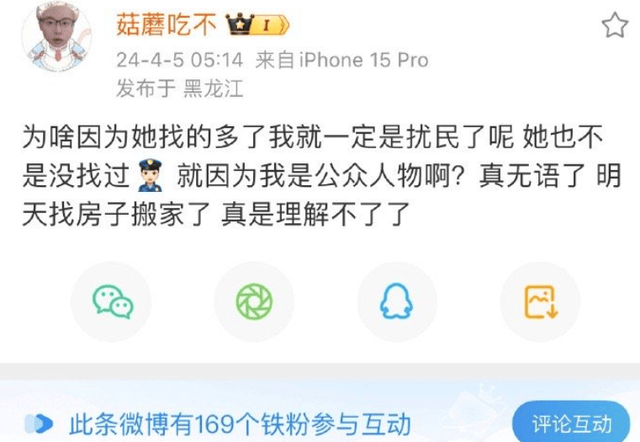Tap the post timestamp 24-4-5 05:14
This screenshot has width=640, height=442.
tap(180, 60)
